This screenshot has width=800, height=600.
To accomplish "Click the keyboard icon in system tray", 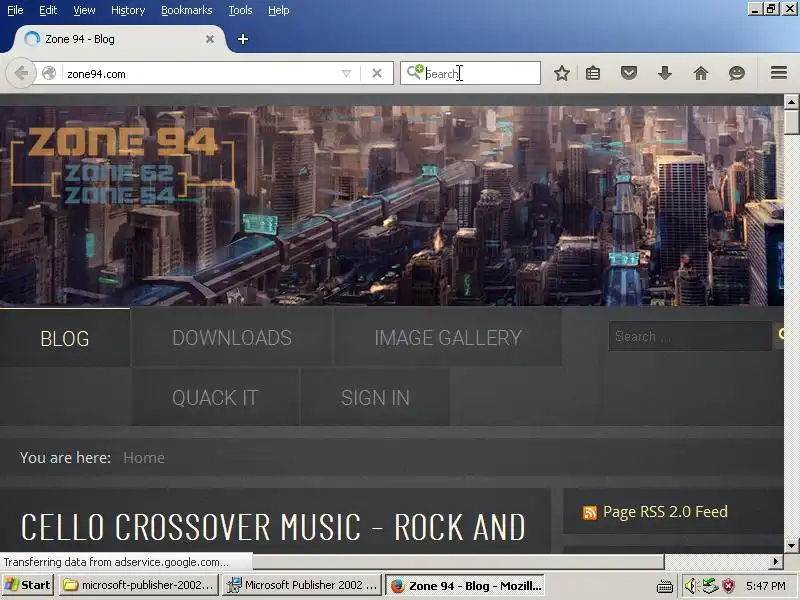I will (x=665, y=586).
